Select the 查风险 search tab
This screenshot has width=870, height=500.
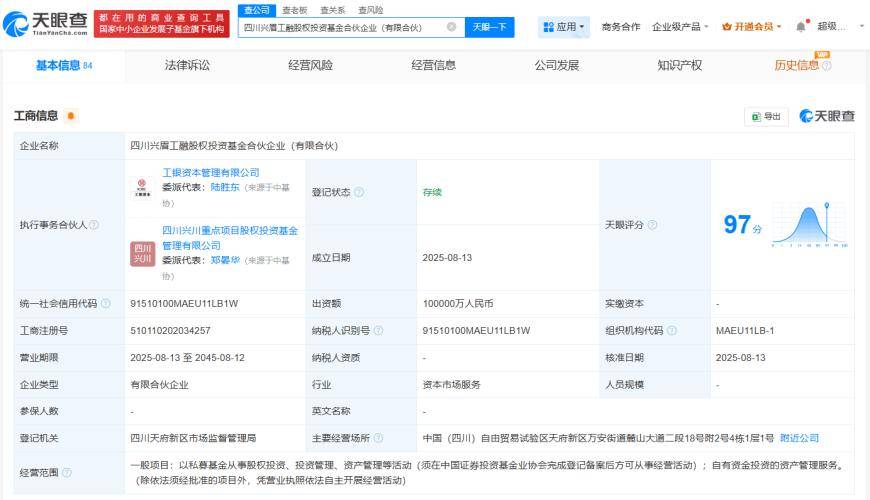click(370, 10)
